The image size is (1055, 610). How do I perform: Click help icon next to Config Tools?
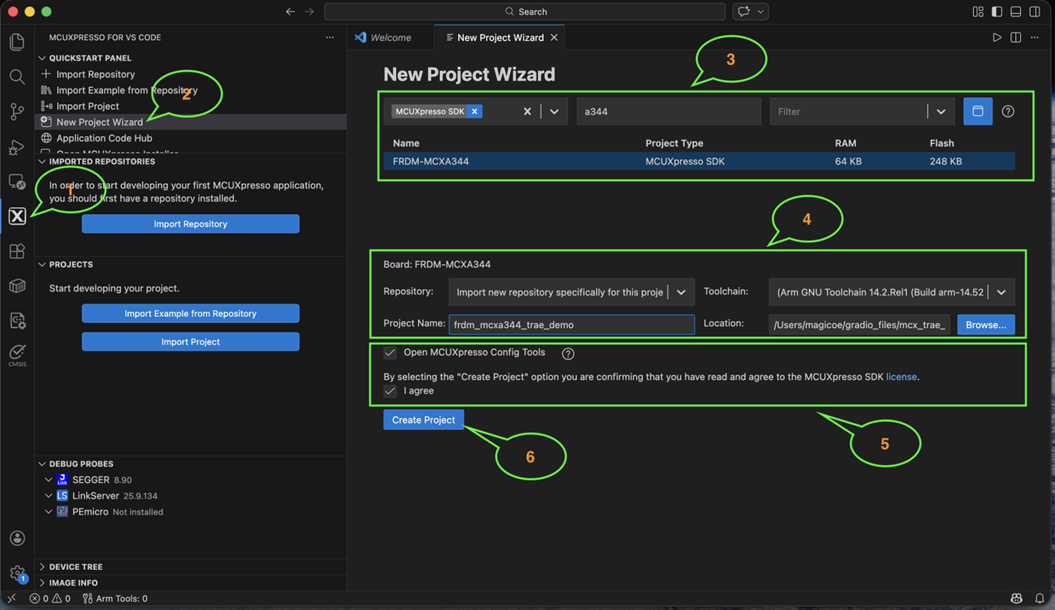click(x=568, y=354)
